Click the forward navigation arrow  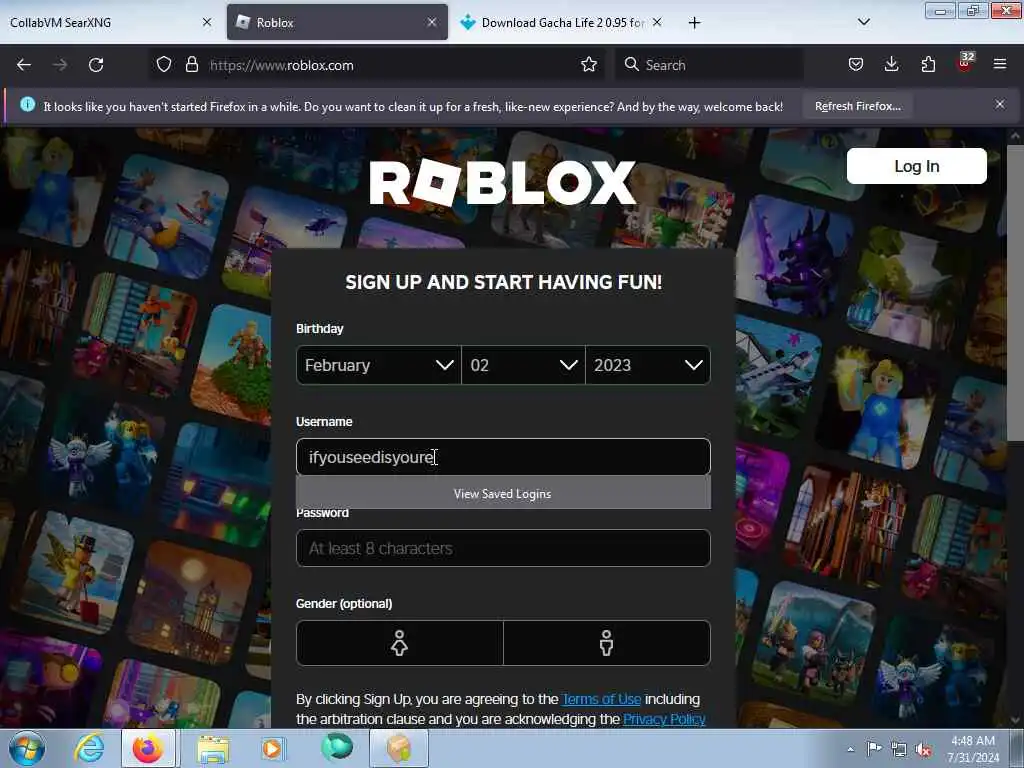coord(59,65)
